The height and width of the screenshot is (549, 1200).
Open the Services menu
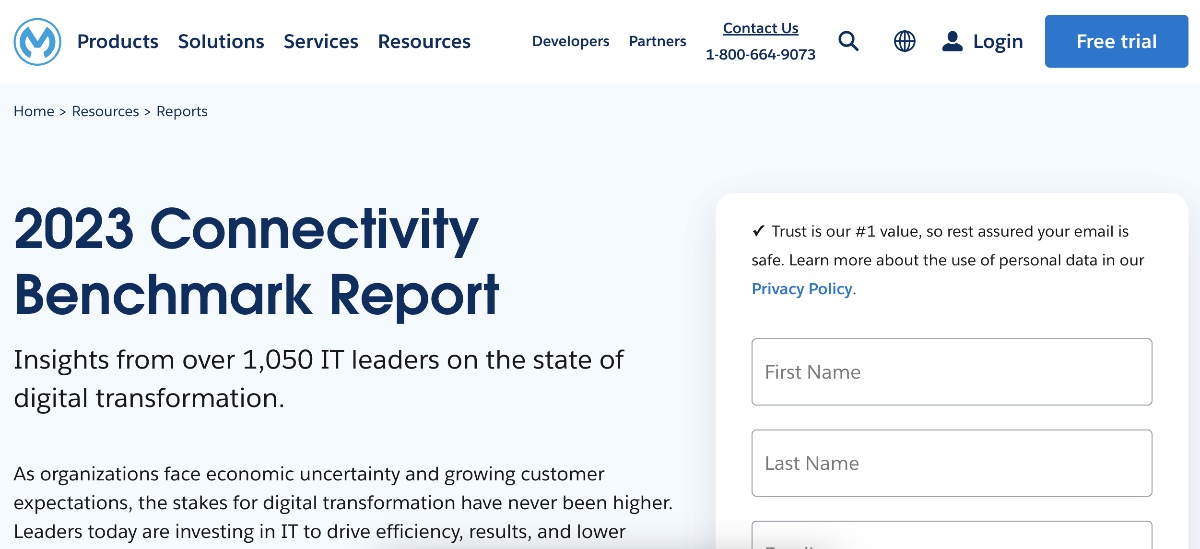(321, 41)
